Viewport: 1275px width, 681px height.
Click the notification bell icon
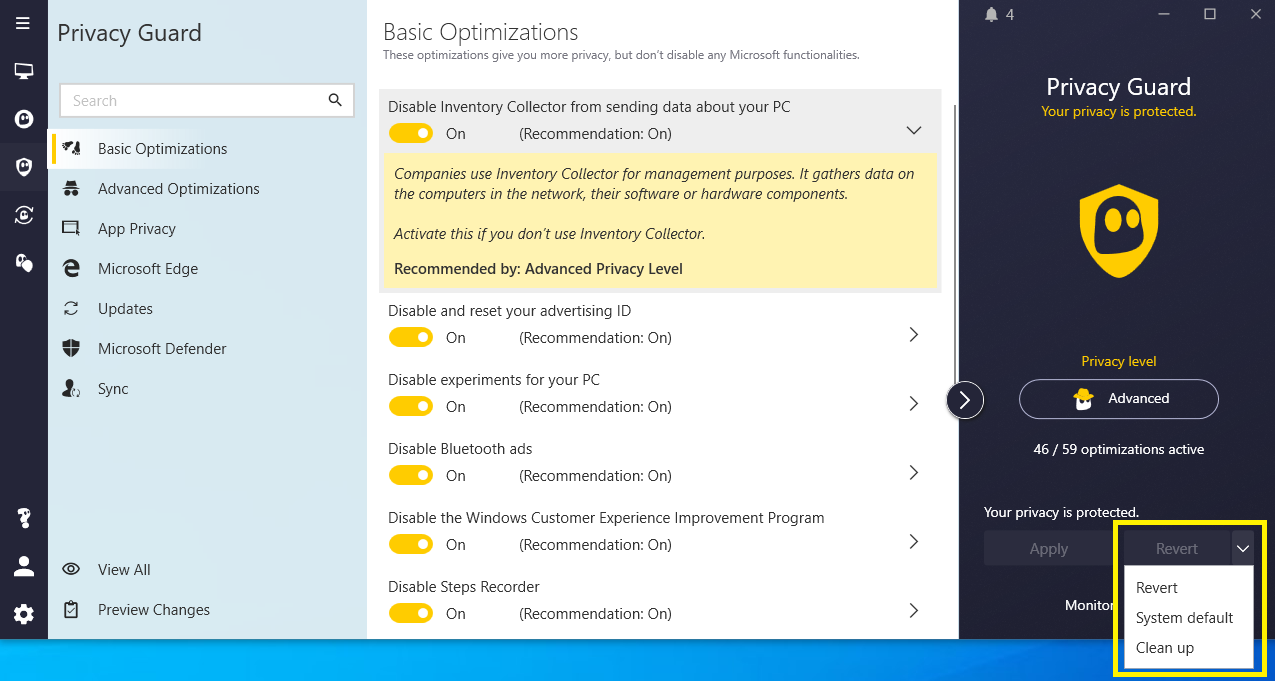click(991, 14)
